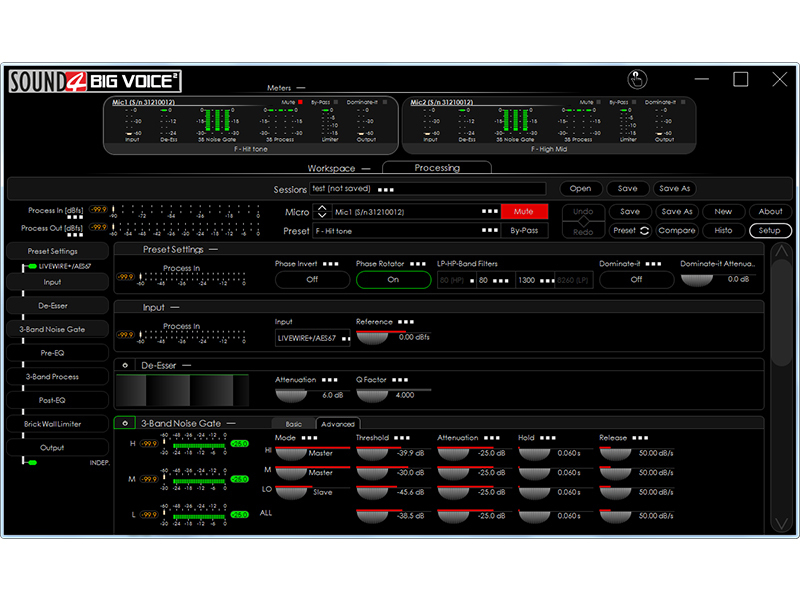Open Phase Rotator three-dot options
This screenshot has height=600, width=800.
point(418,264)
